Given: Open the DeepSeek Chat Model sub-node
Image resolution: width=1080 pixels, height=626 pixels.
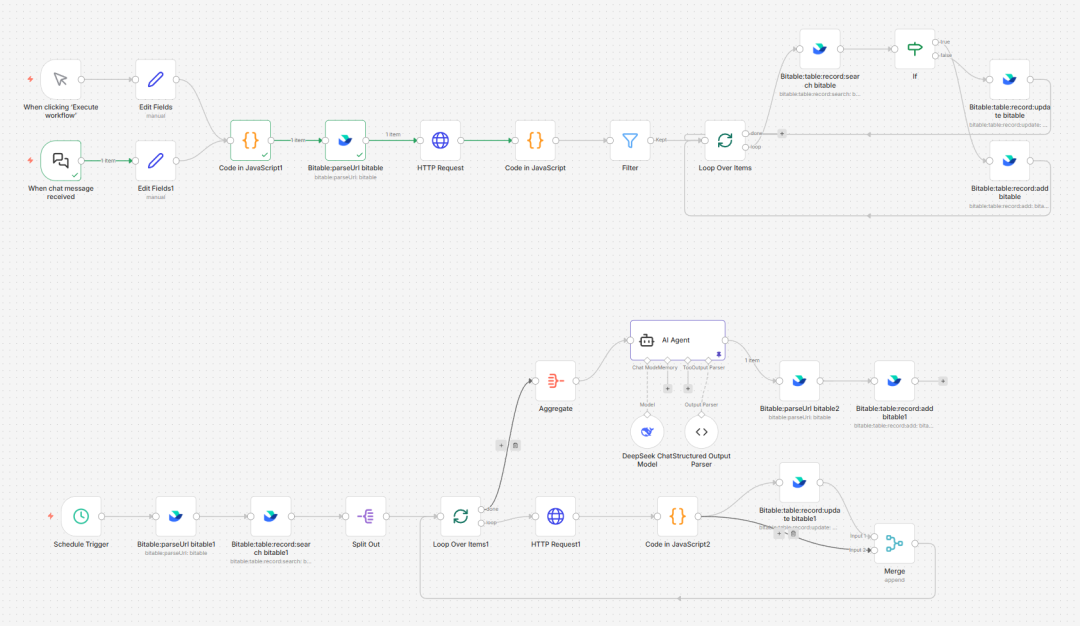Looking at the screenshot, I should click(x=647, y=431).
